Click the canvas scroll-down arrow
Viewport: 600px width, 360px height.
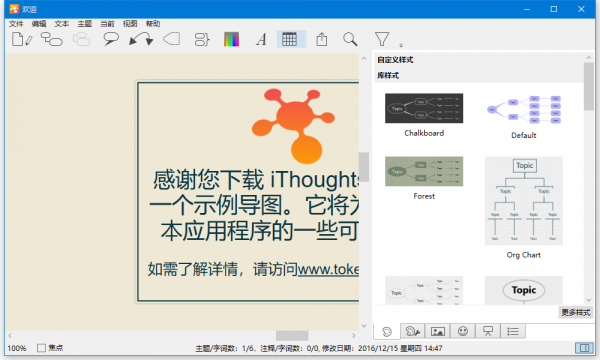point(364,326)
